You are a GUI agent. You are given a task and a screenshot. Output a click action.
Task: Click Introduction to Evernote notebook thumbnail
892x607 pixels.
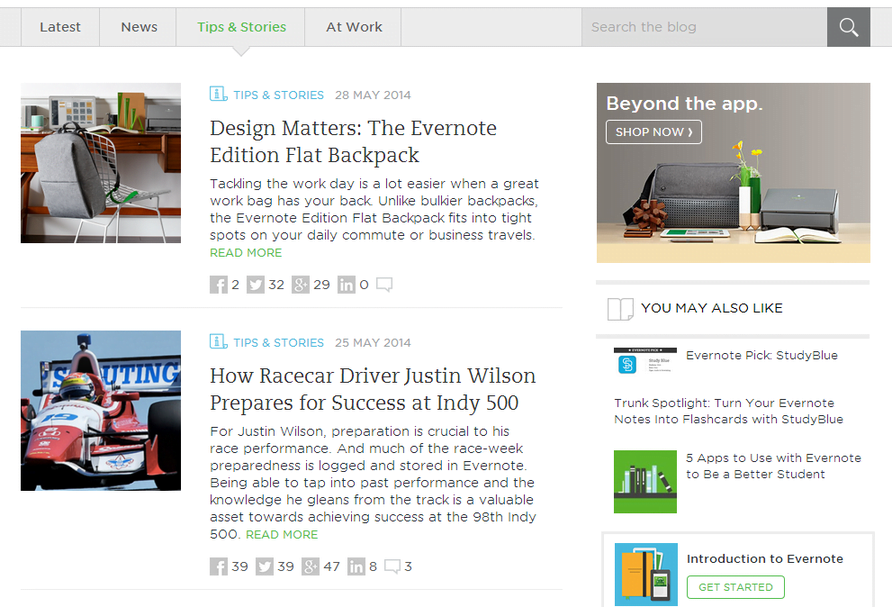tap(646, 575)
